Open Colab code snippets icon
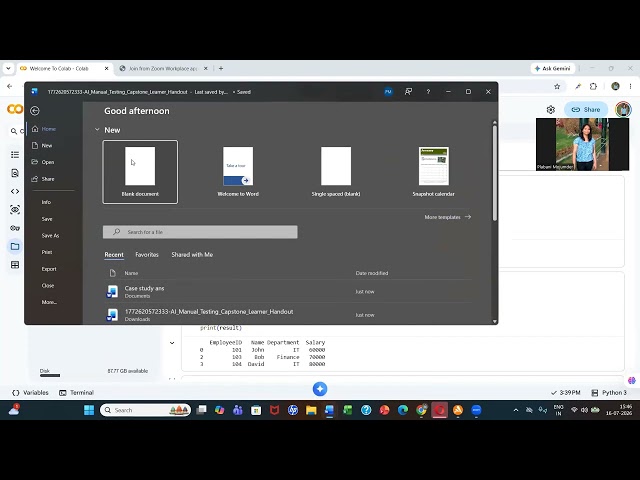This screenshot has width=640, height=480. (15, 191)
